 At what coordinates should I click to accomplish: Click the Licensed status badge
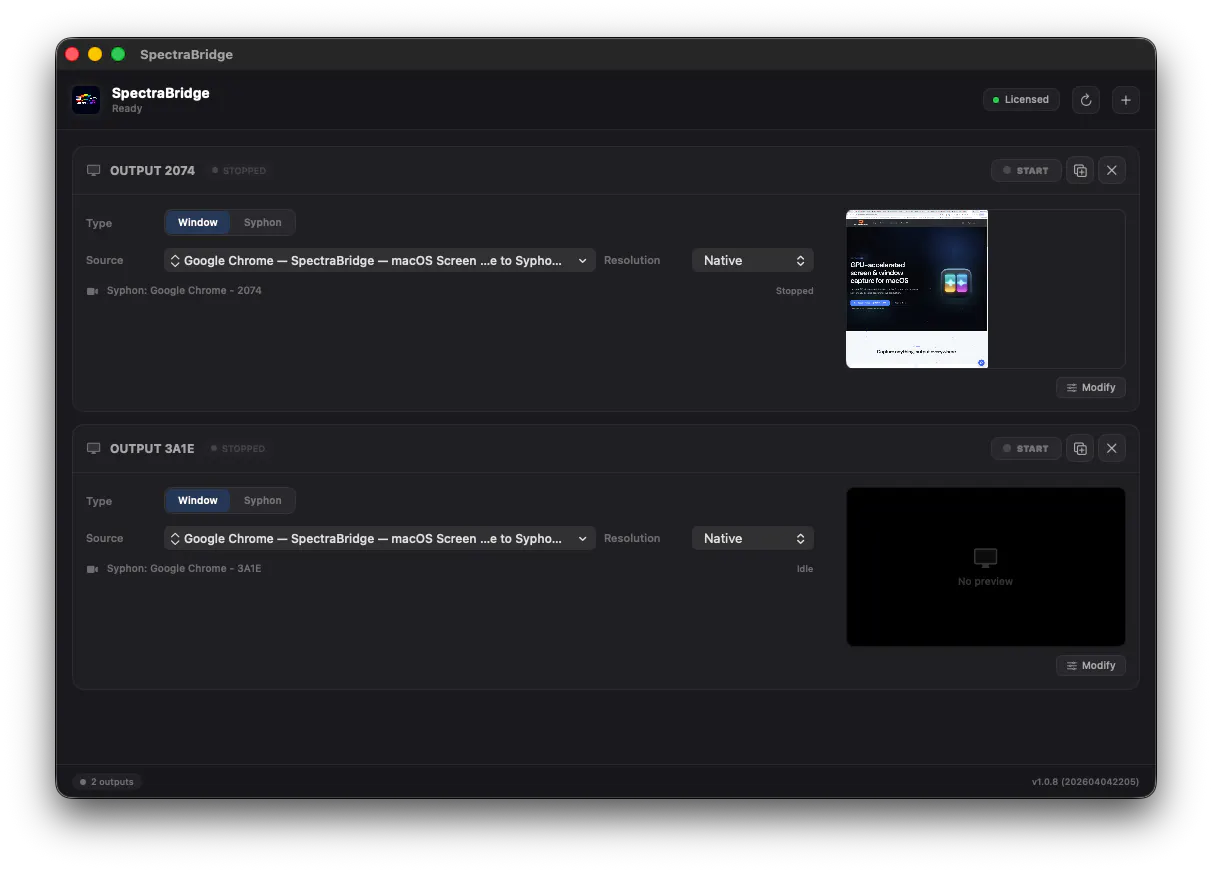(1021, 100)
